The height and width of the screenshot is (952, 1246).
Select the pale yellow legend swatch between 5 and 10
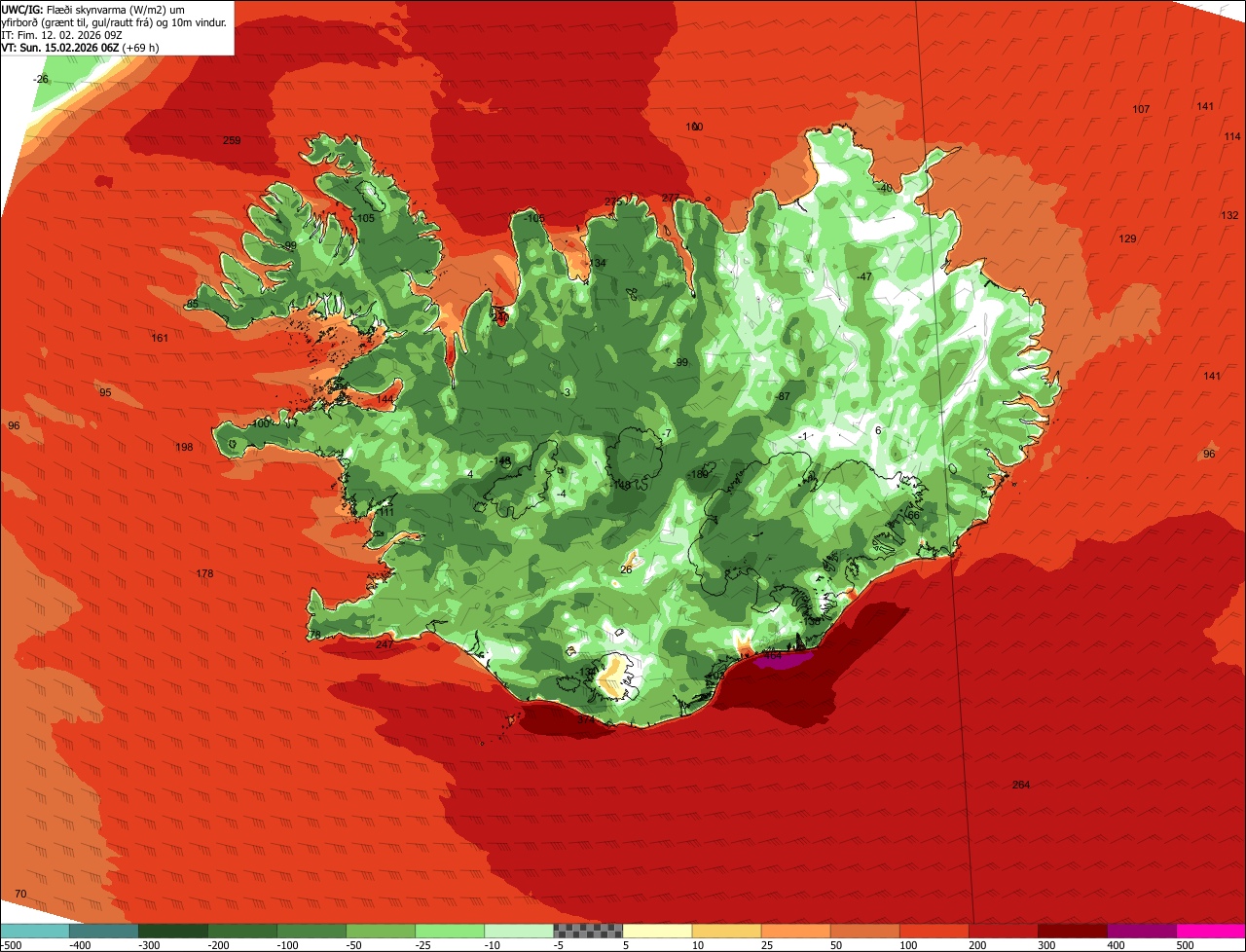tap(657, 931)
